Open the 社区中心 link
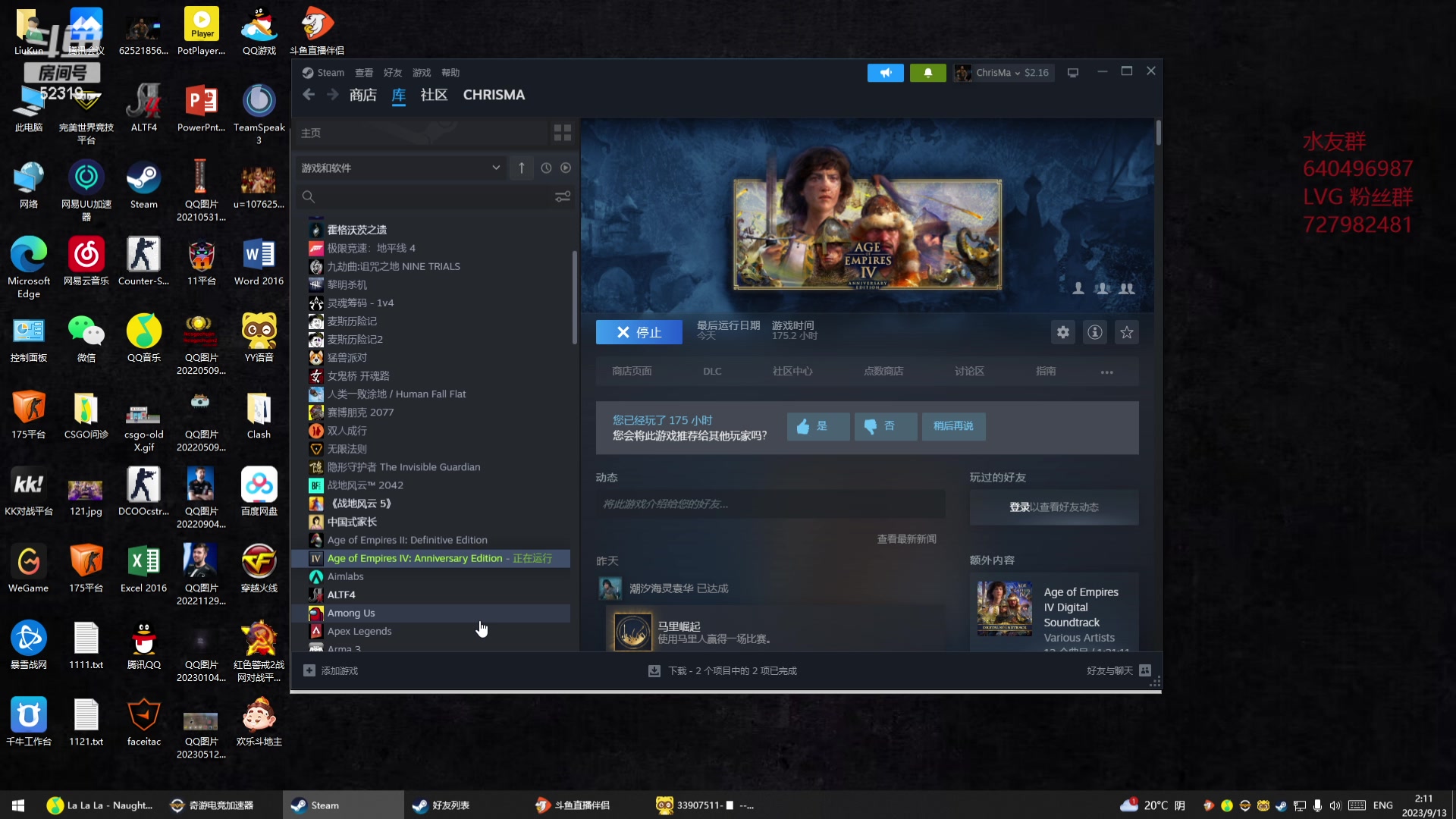This screenshot has height=819, width=1456. (792, 372)
